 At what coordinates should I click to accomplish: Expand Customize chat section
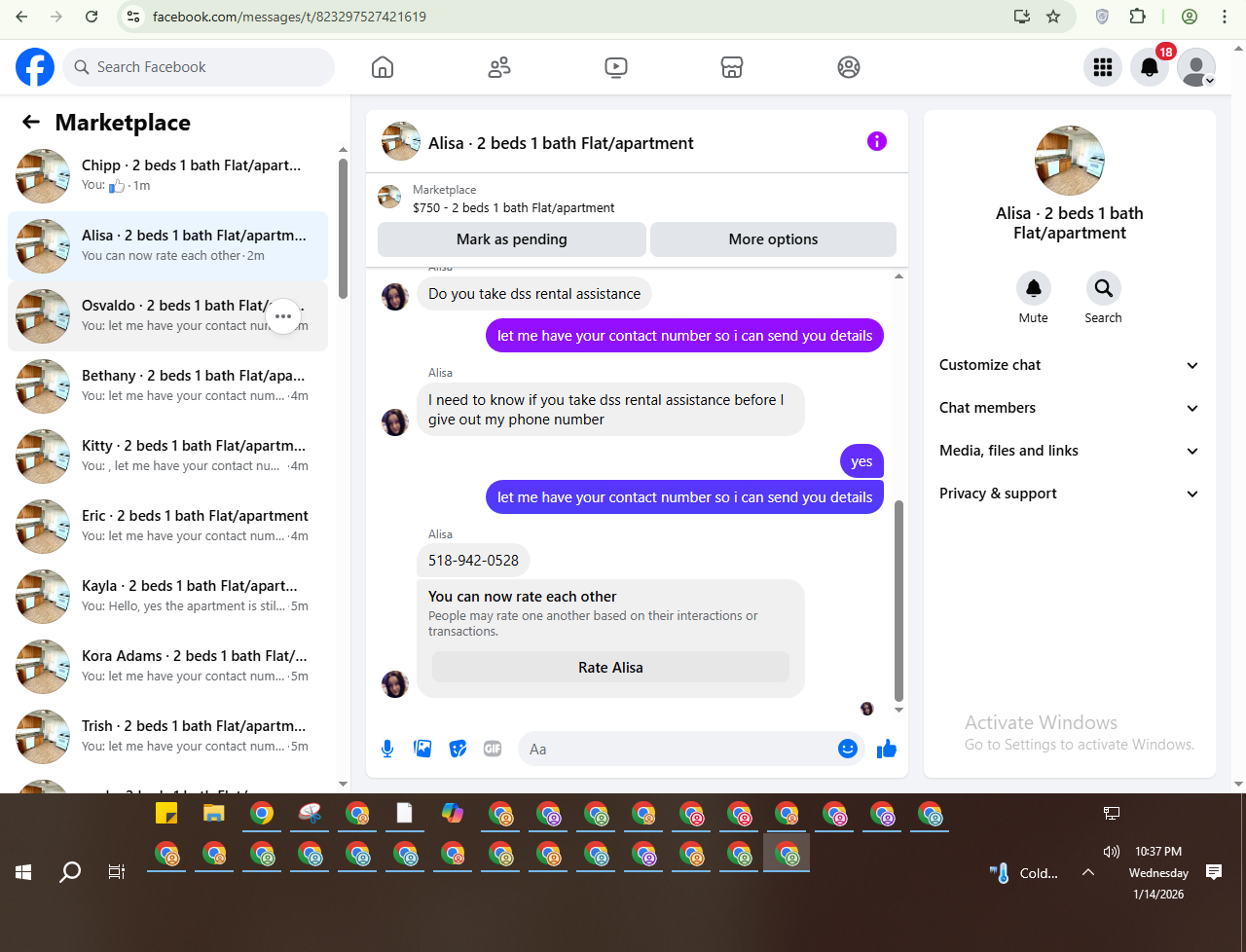[x=1069, y=365]
